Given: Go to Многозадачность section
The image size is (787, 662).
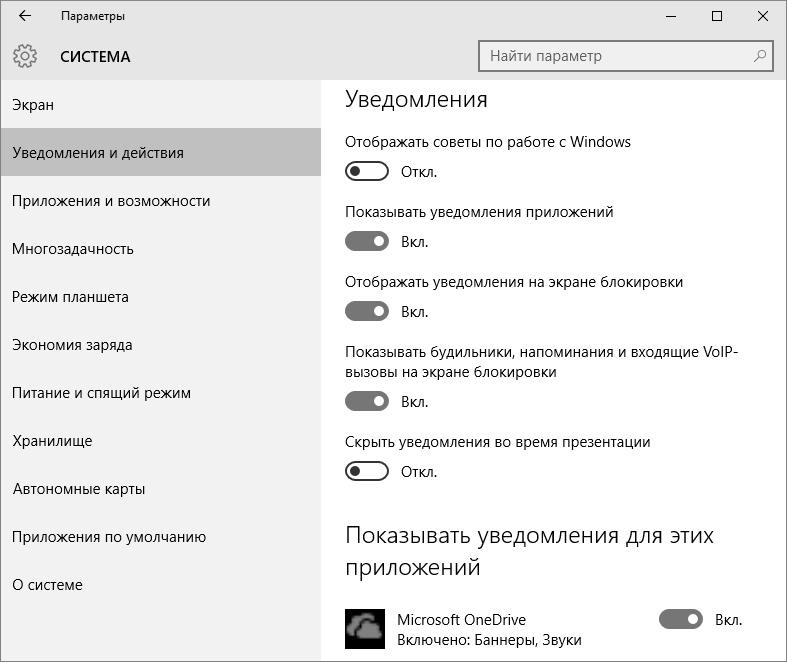Looking at the screenshot, I should (x=73, y=249).
